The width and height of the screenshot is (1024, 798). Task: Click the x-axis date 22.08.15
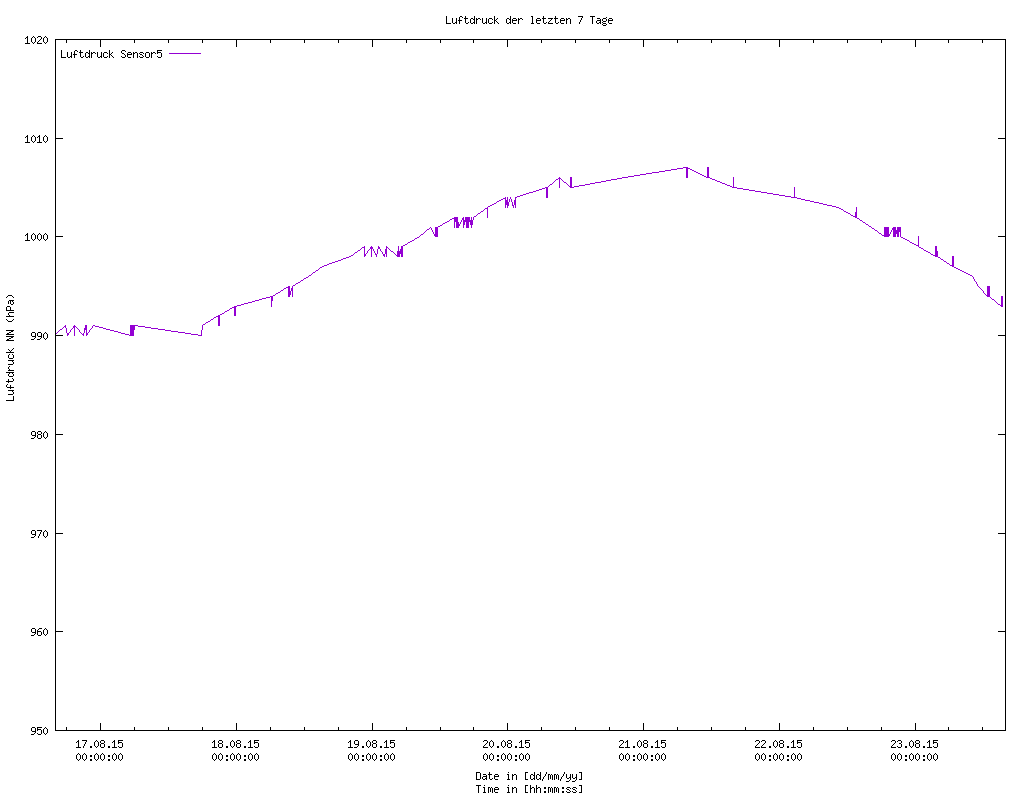(778, 744)
